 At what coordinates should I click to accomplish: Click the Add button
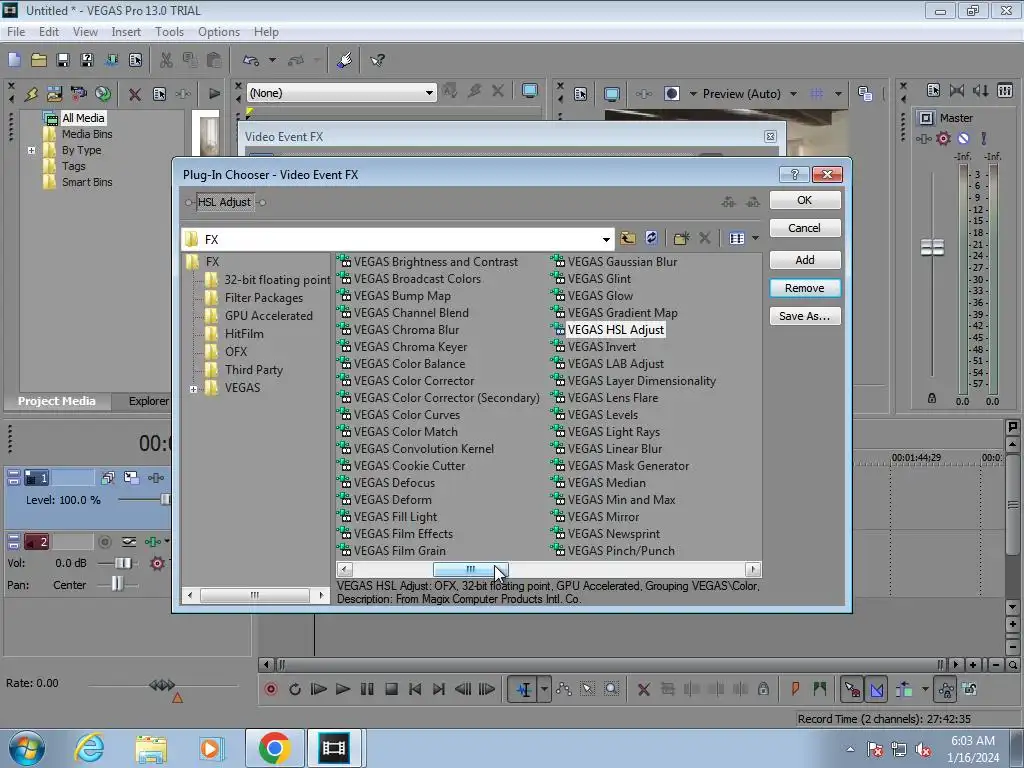[x=805, y=260]
